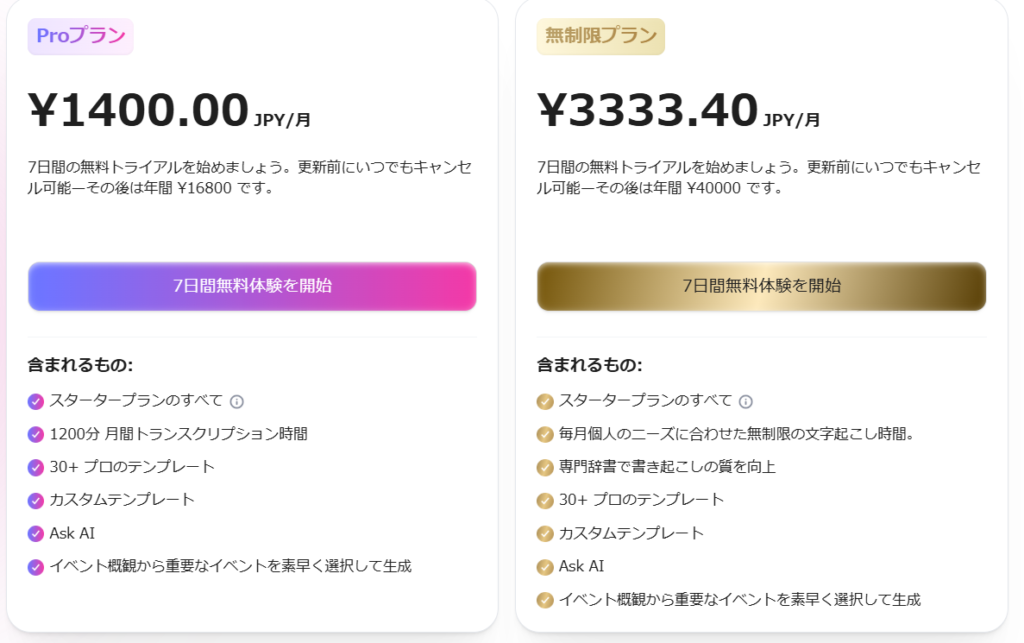Click purple check beside Pro 30+ プロのテンプレート
Screen dimensions: 1024x643
click(36, 467)
